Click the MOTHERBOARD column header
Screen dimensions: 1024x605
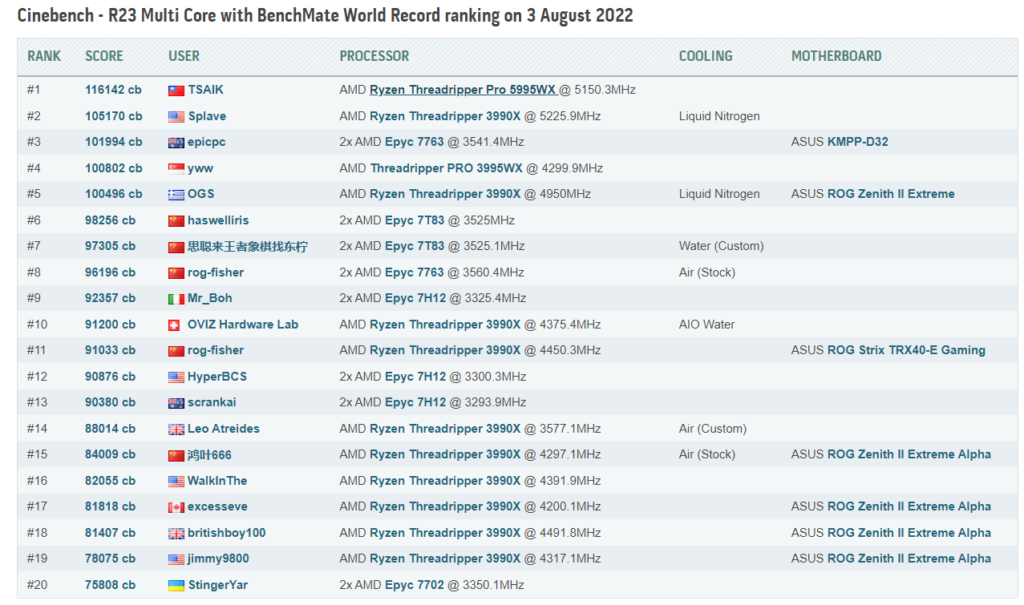coord(836,56)
